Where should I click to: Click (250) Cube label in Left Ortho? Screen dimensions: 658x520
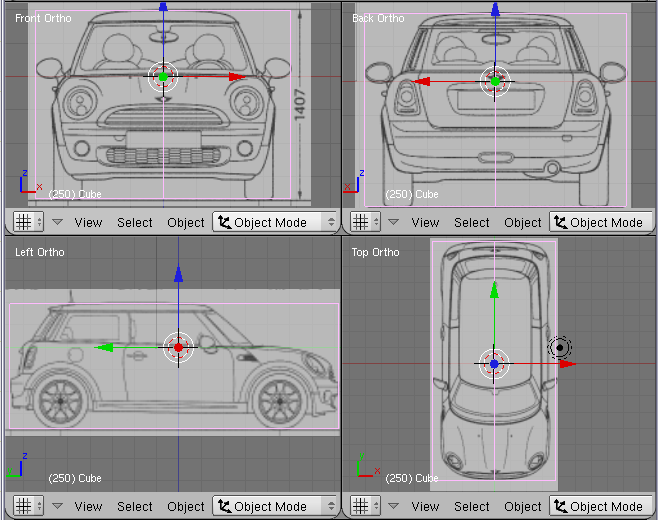tap(75, 478)
